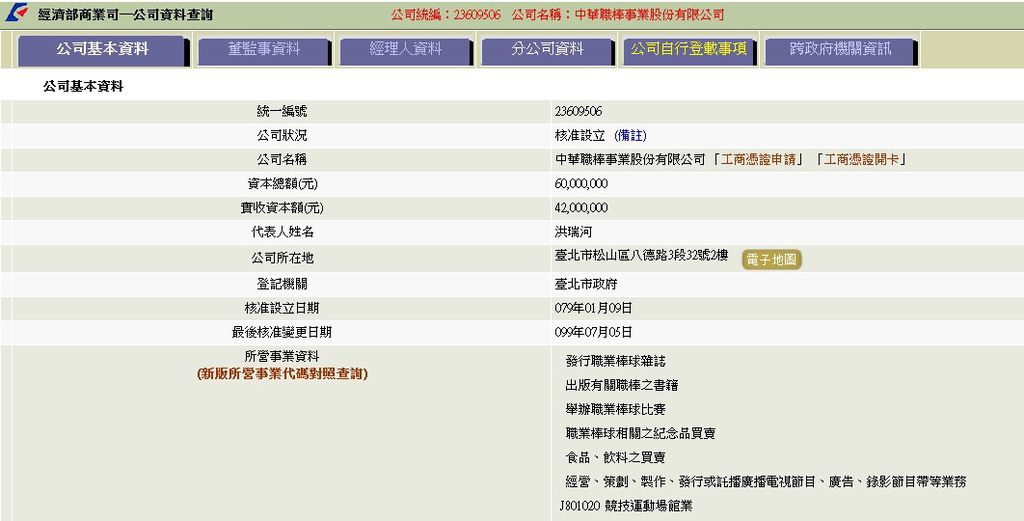Select the 統一編號 value 23609506 in the table
This screenshot has width=1024, height=521.
click(x=578, y=112)
